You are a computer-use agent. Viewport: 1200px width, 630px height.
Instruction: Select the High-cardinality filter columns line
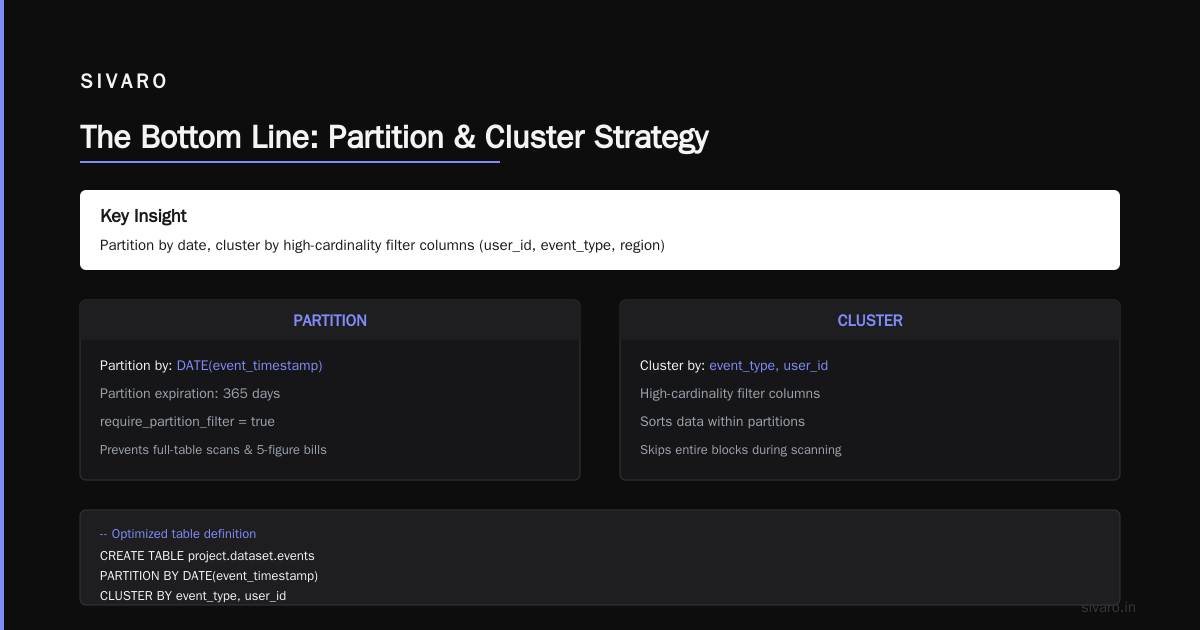tap(730, 394)
